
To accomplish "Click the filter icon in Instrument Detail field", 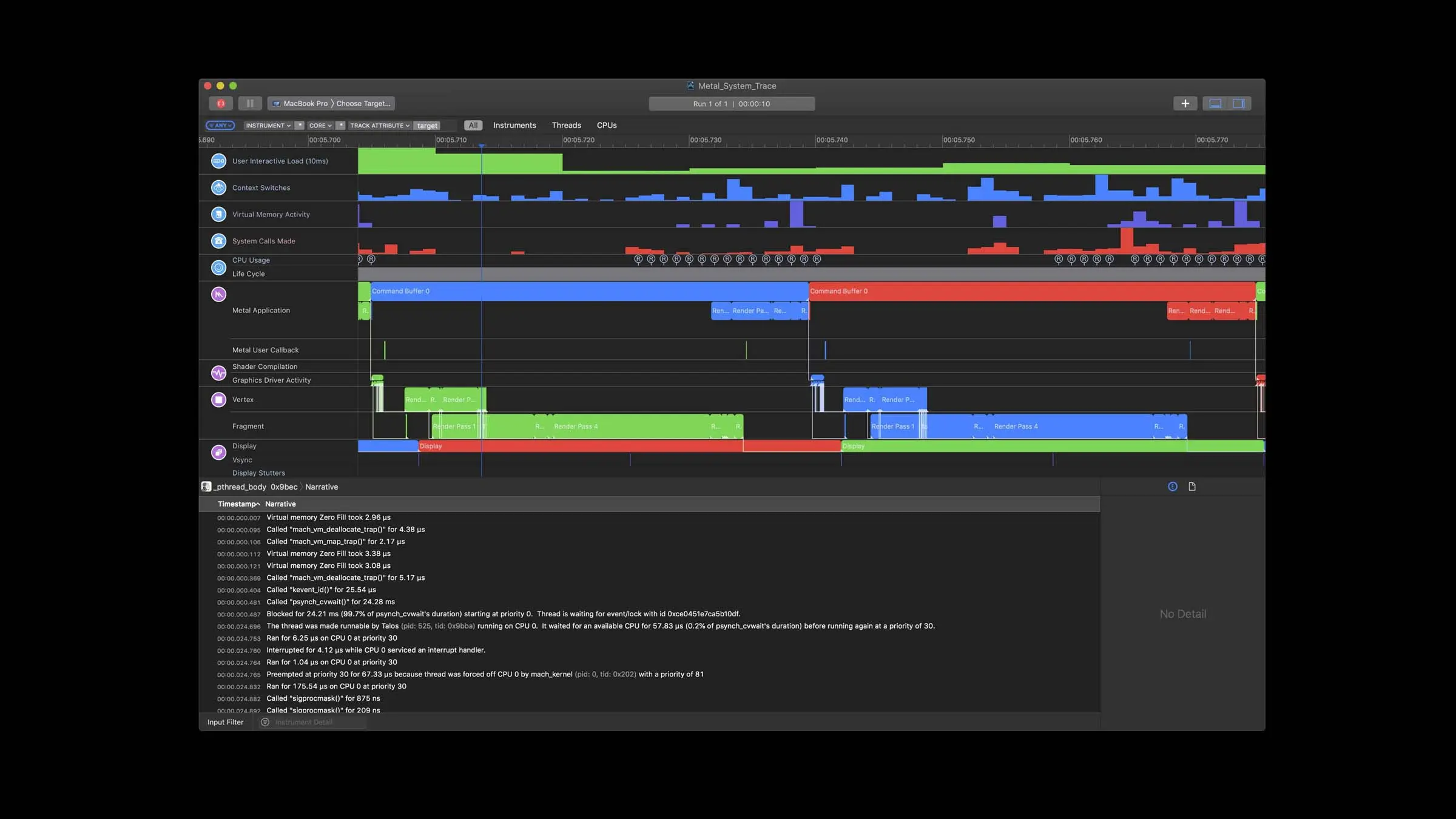I will tap(265, 722).
